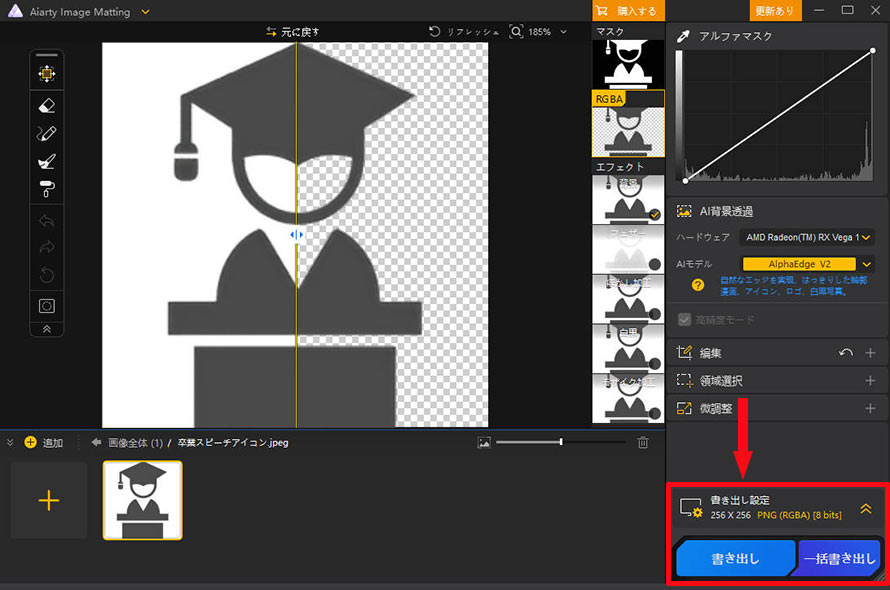Collapse the image list panel chevron
This screenshot has height=590, width=890.
tap(10, 442)
